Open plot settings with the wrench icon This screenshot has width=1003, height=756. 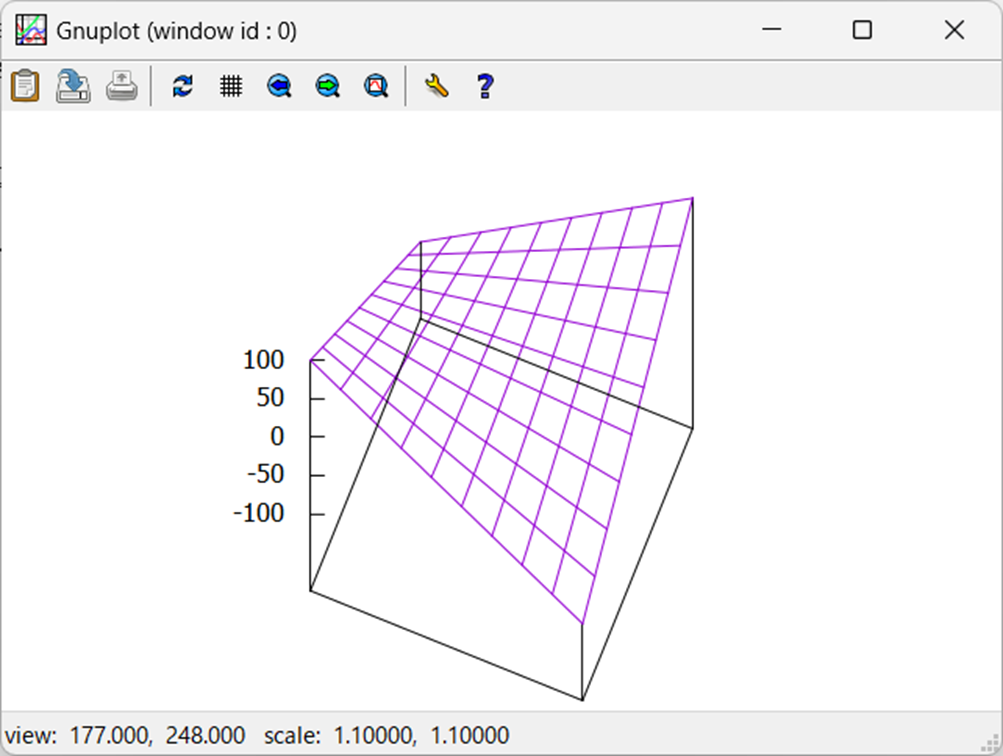(x=436, y=86)
